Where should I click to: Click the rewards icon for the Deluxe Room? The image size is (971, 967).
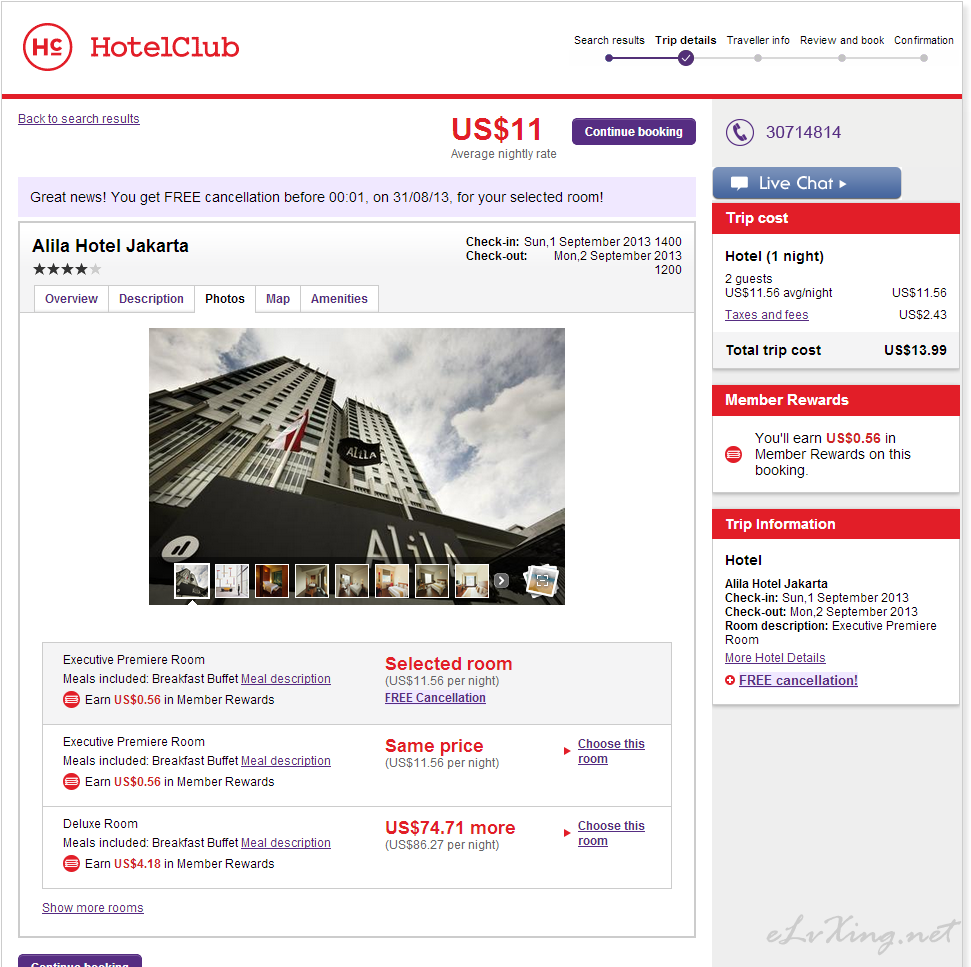tap(71, 863)
